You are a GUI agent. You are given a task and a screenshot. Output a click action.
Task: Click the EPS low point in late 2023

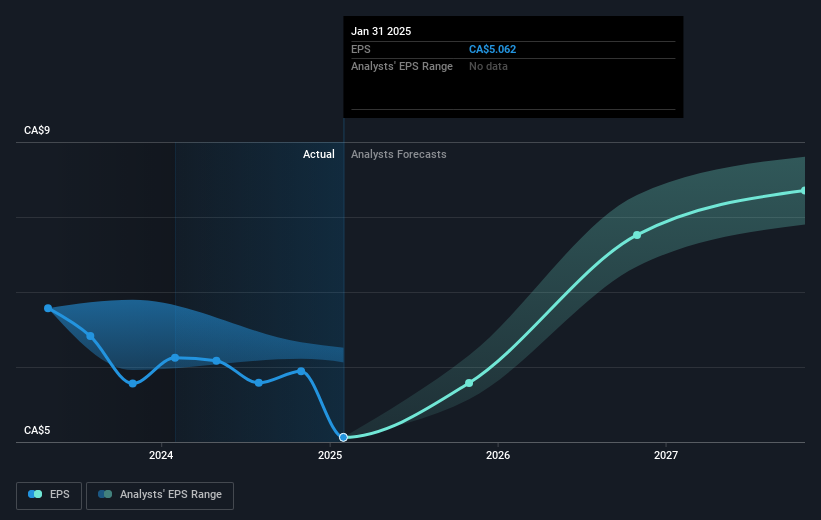point(132,384)
